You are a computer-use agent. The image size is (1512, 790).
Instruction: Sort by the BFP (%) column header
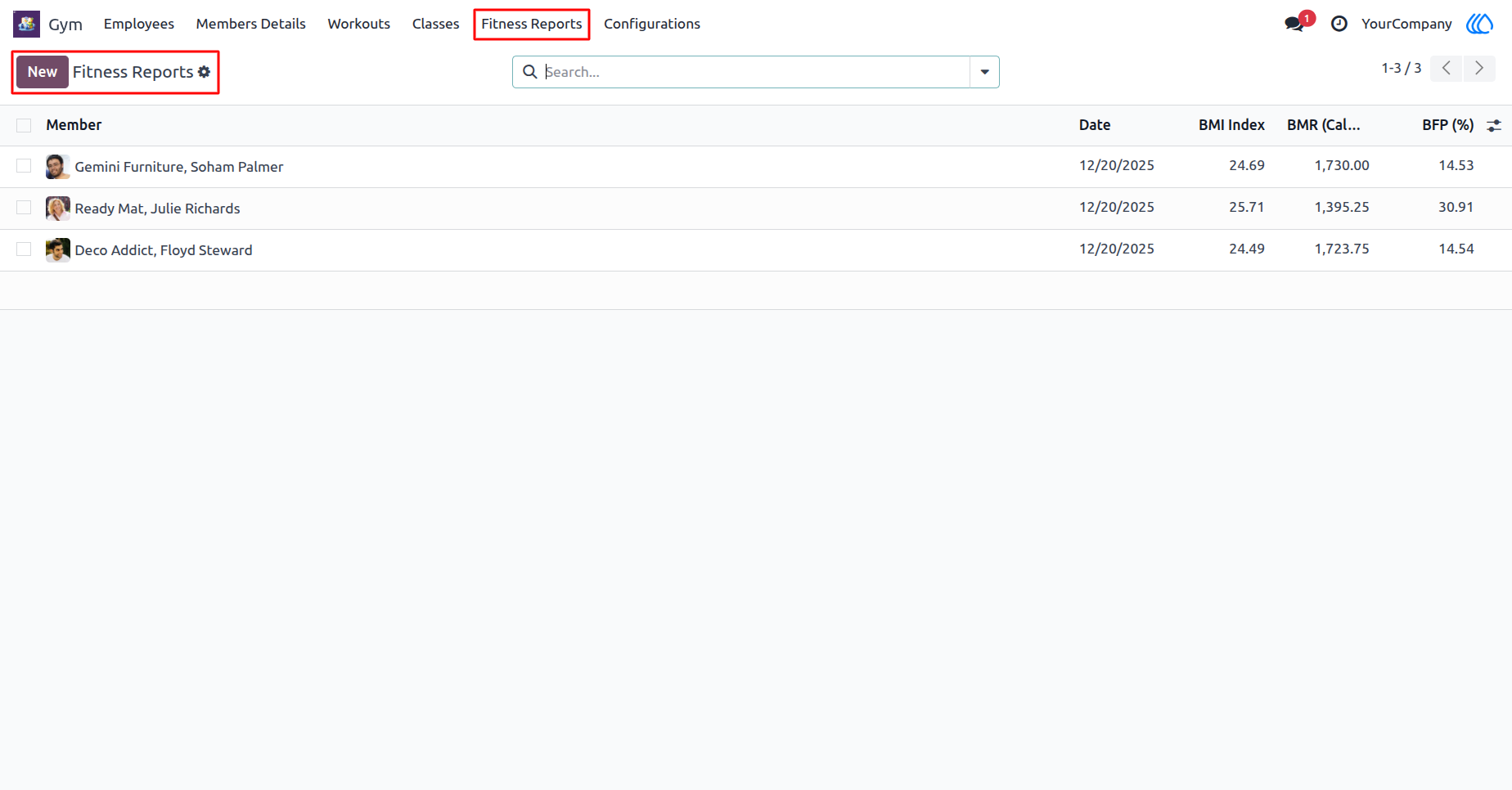(1447, 125)
